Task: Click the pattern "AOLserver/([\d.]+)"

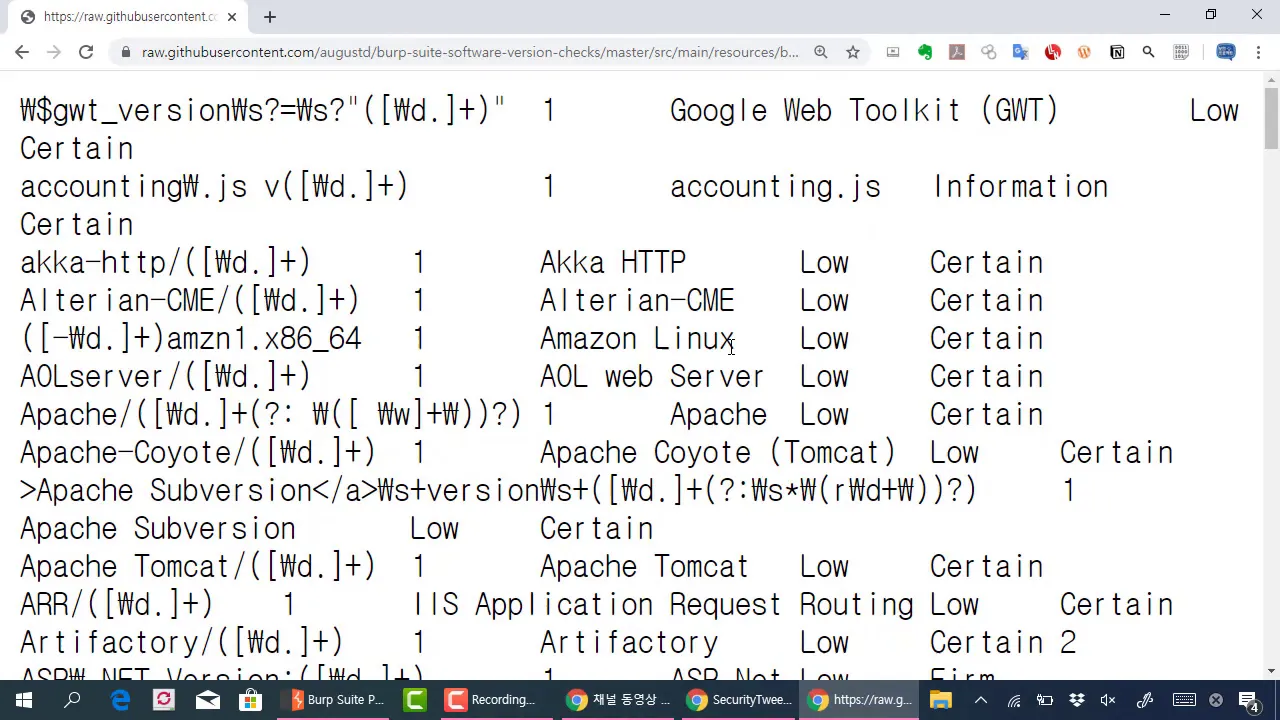Action: tap(166, 376)
